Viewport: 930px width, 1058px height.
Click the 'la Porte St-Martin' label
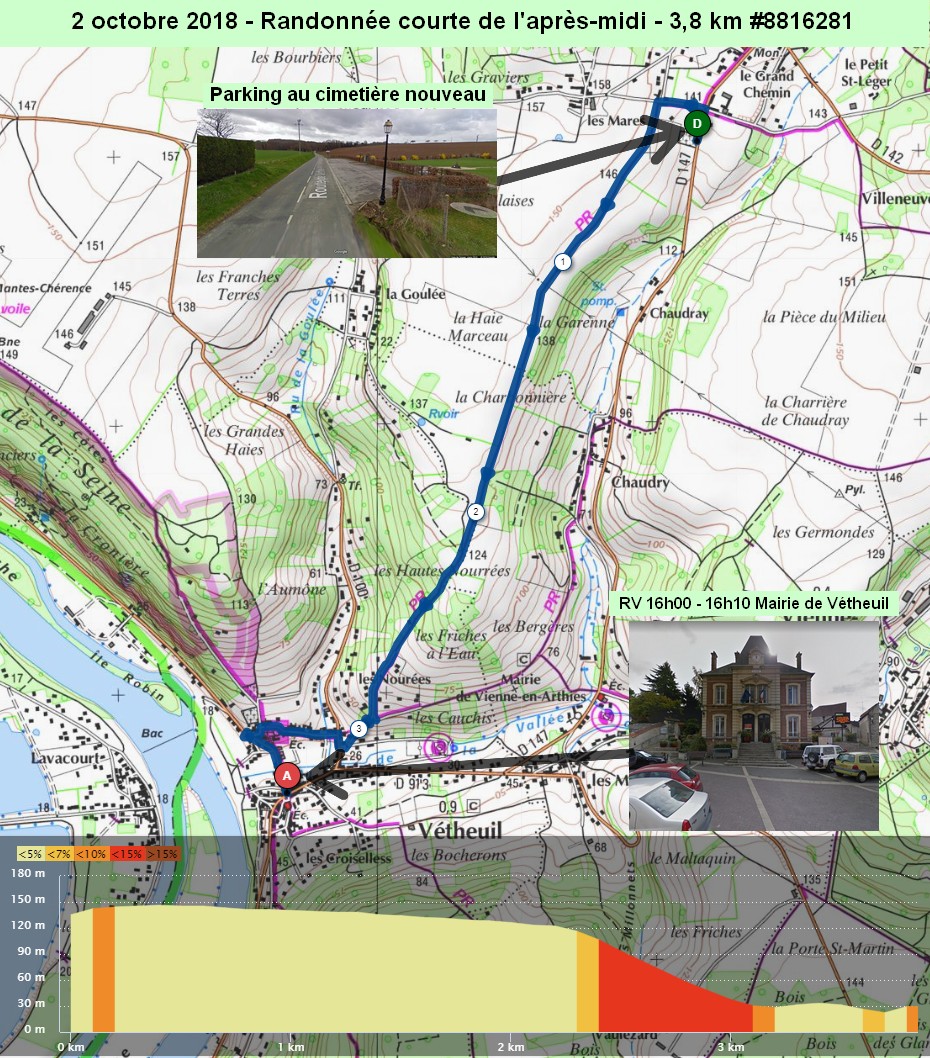coord(833,949)
